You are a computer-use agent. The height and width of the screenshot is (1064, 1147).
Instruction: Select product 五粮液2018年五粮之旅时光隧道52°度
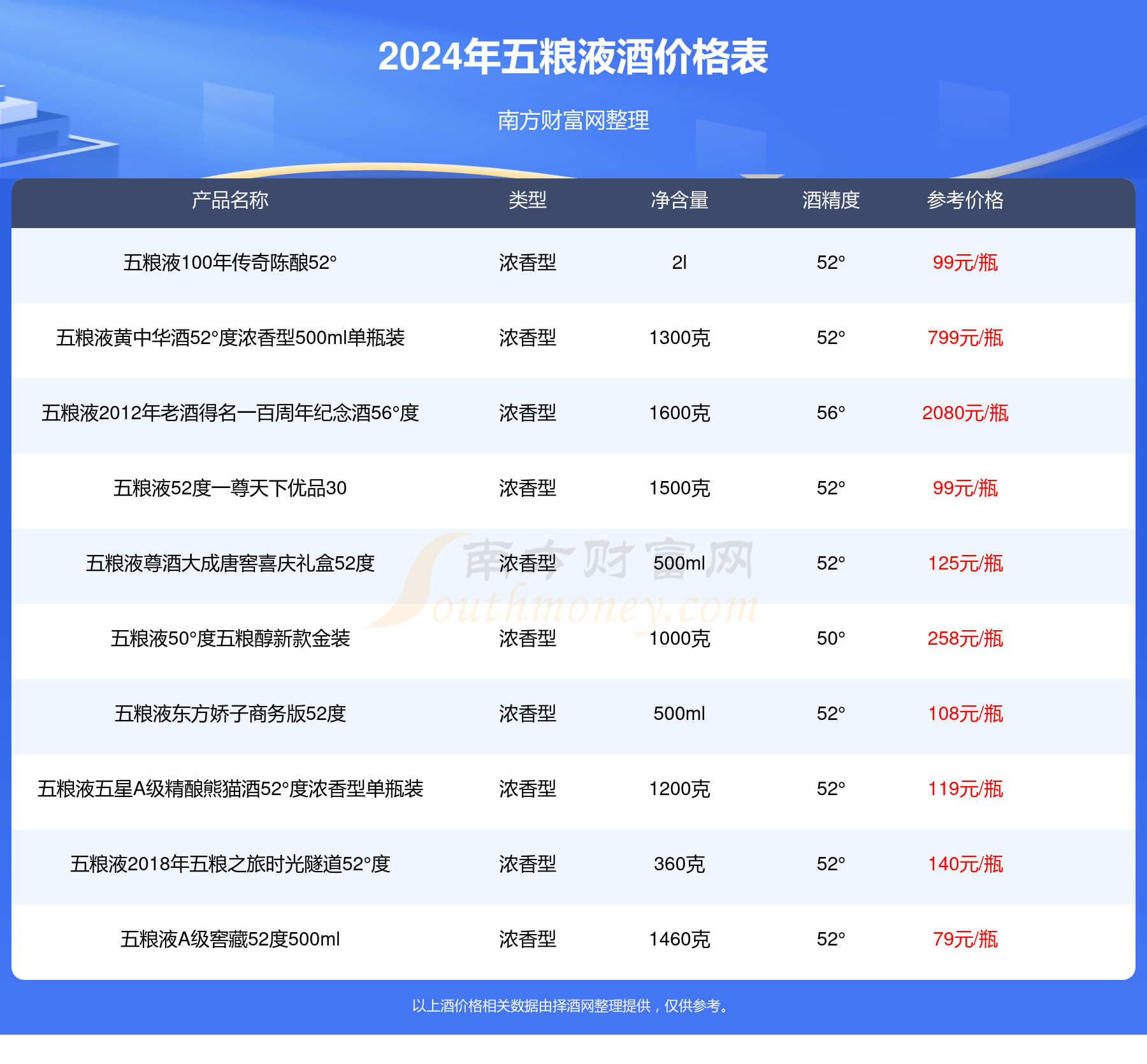click(x=230, y=864)
